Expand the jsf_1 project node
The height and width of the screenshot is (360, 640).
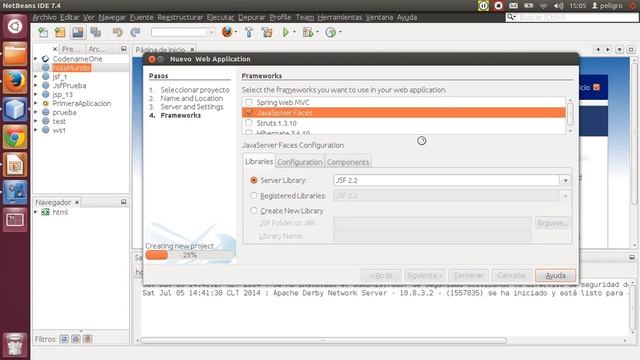pyautogui.click(x=36, y=76)
